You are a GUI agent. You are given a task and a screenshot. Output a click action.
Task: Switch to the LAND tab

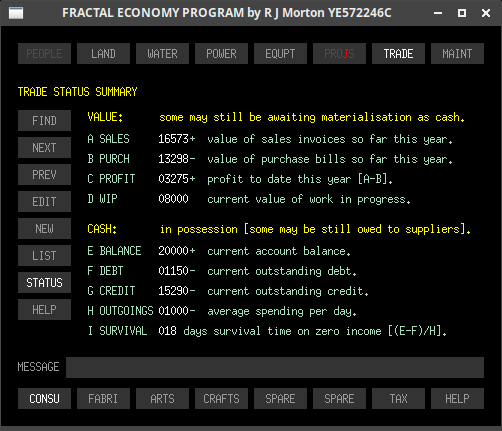click(103, 54)
